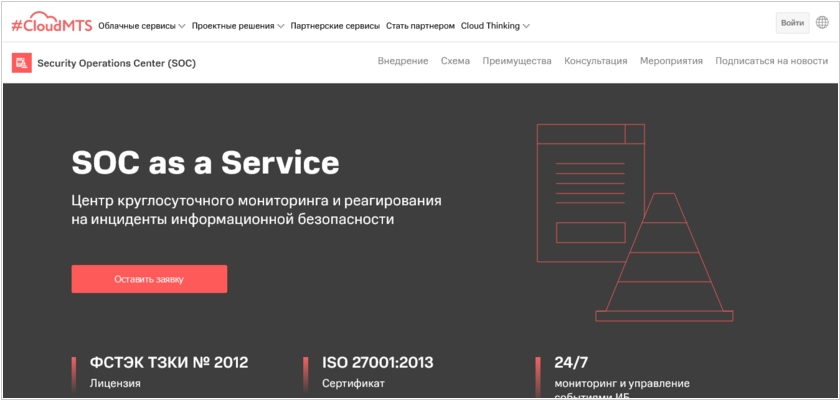Viewport: 840px width, 400px height.
Task: Click Security Operations Center (SOC) title
Action: pos(116,63)
